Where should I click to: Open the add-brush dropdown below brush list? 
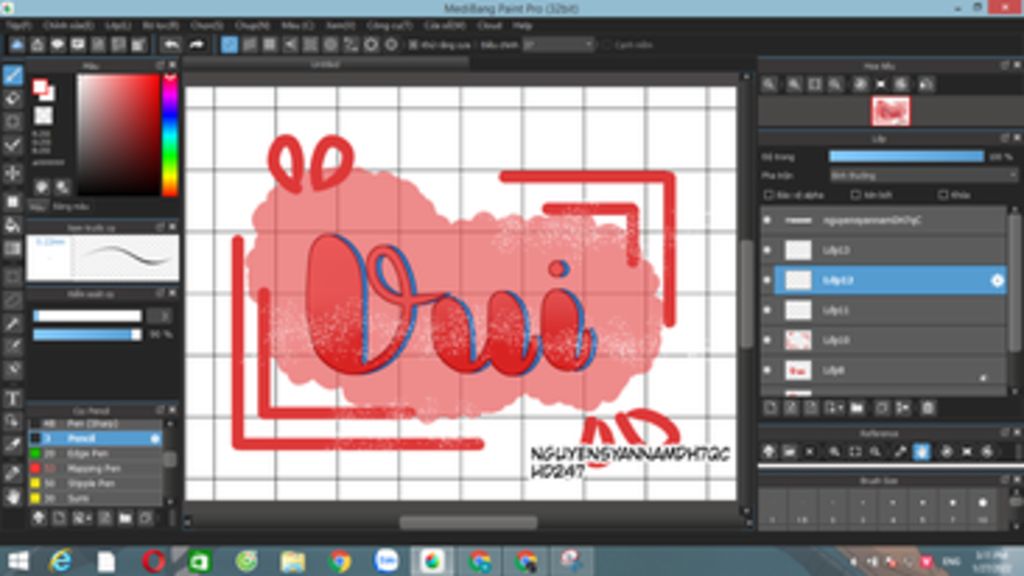82,518
